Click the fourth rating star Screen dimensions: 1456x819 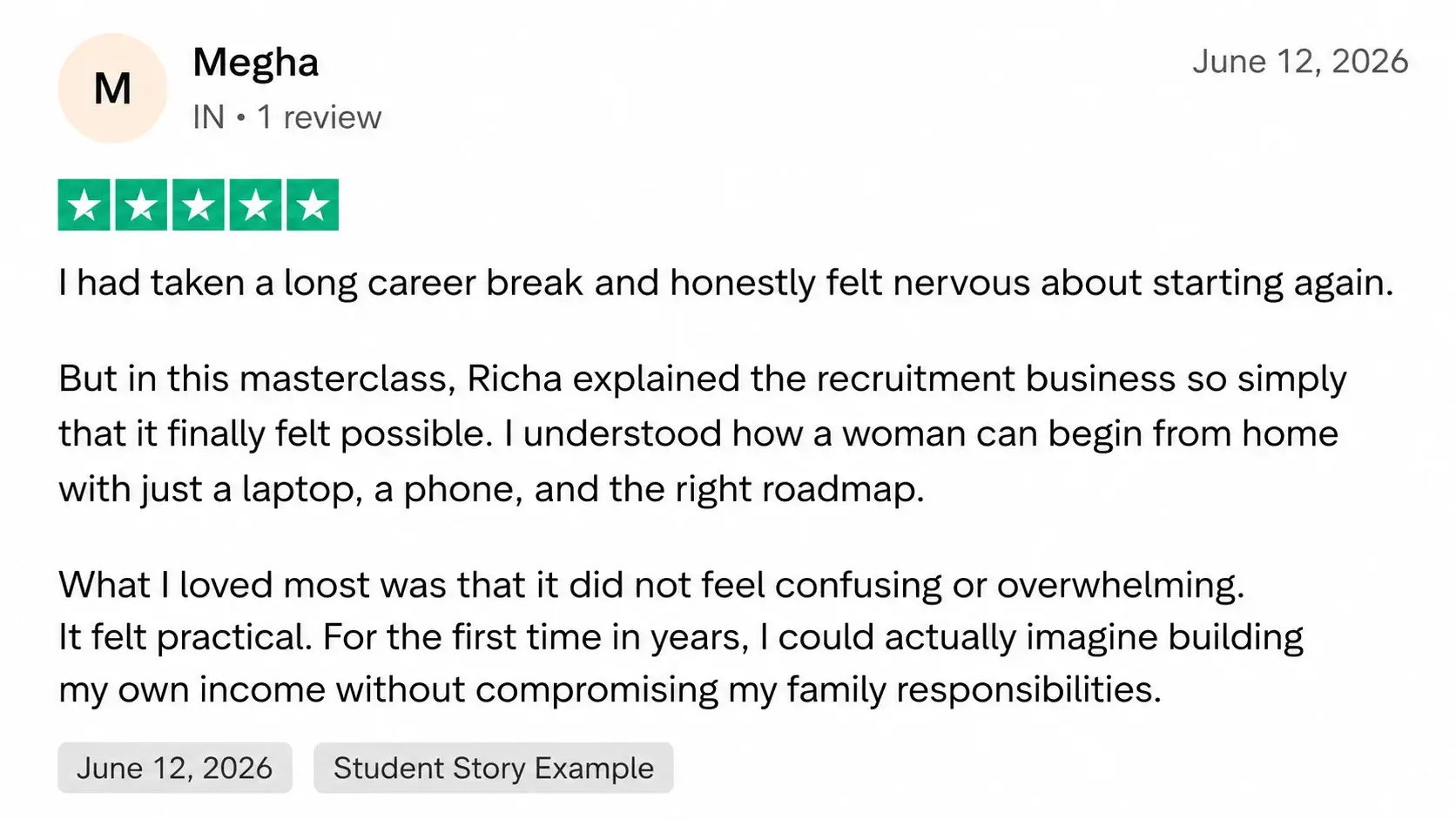click(x=255, y=205)
